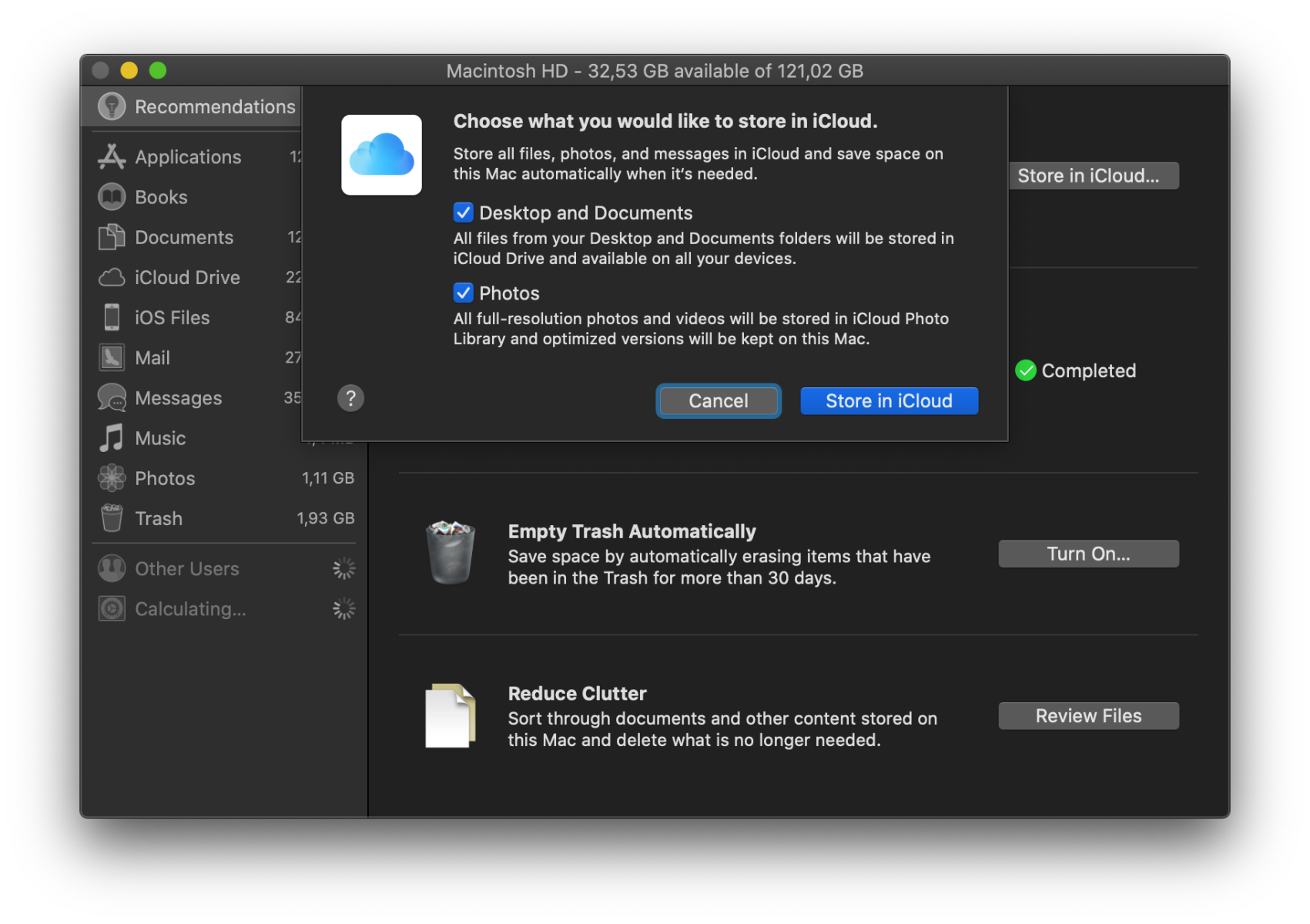1310x924 pixels.
Task: Click the Books sidebar icon
Action: pyautogui.click(x=112, y=197)
